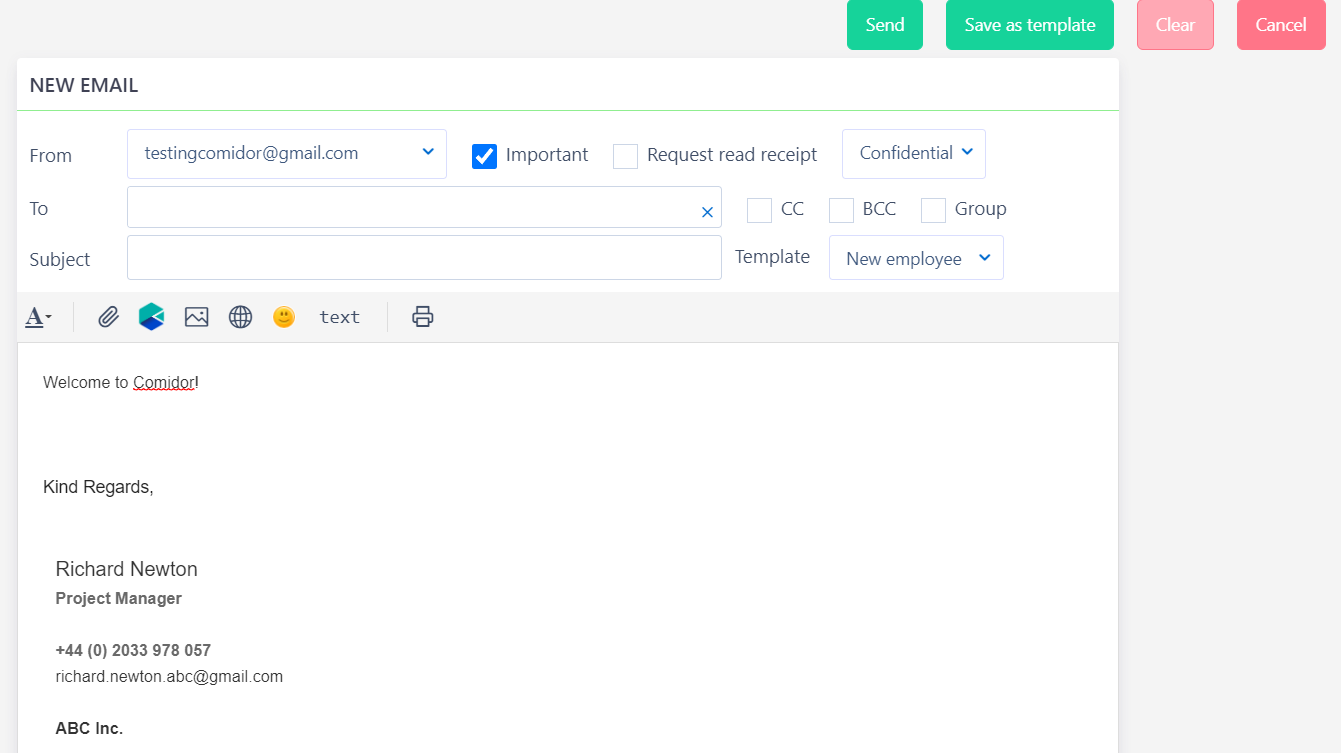Open the Template New employee dropdown
The image size is (1341, 753).
(916, 258)
